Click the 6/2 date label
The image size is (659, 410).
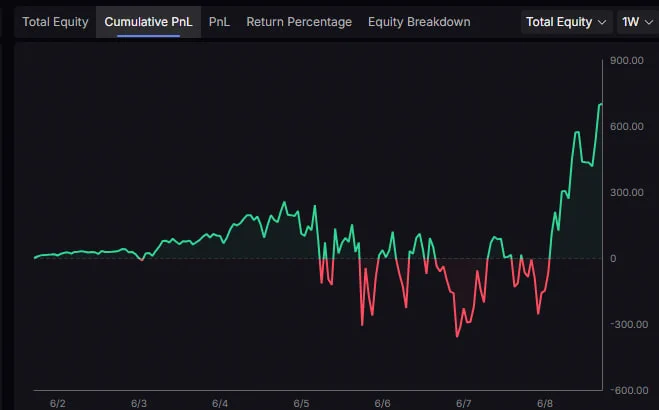tap(58, 404)
